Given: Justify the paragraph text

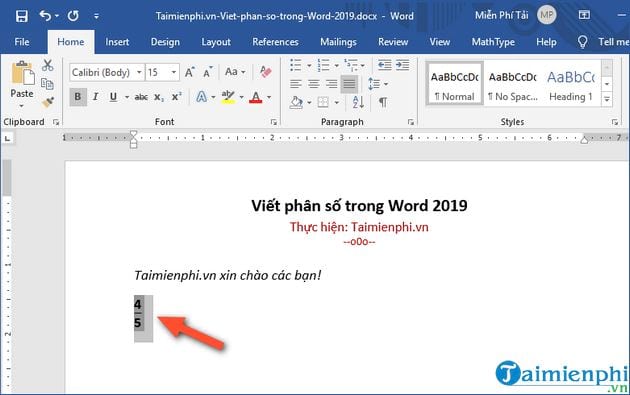Looking at the screenshot, I should tap(349, 84).
